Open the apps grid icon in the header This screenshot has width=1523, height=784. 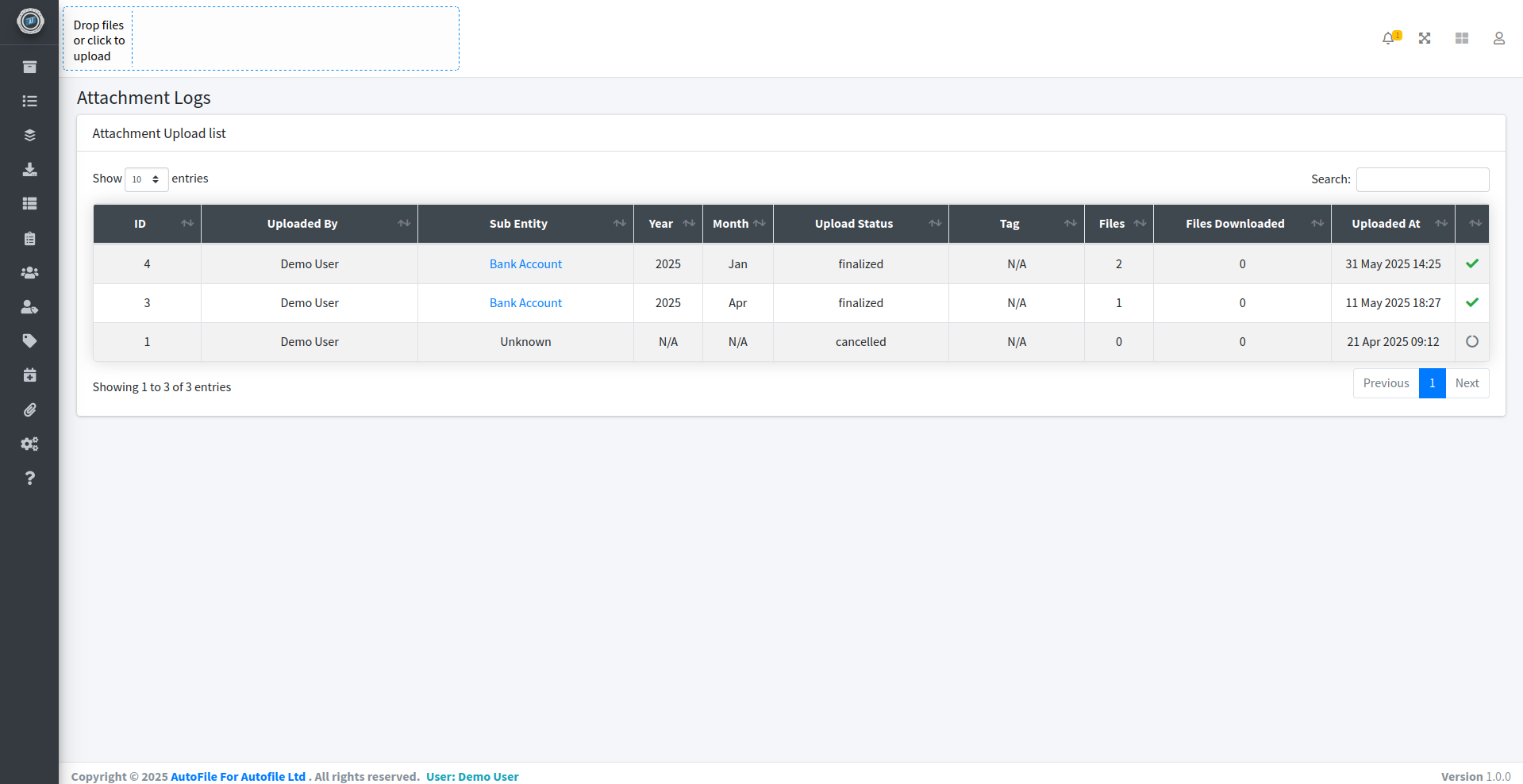(x=1461, y=37)
